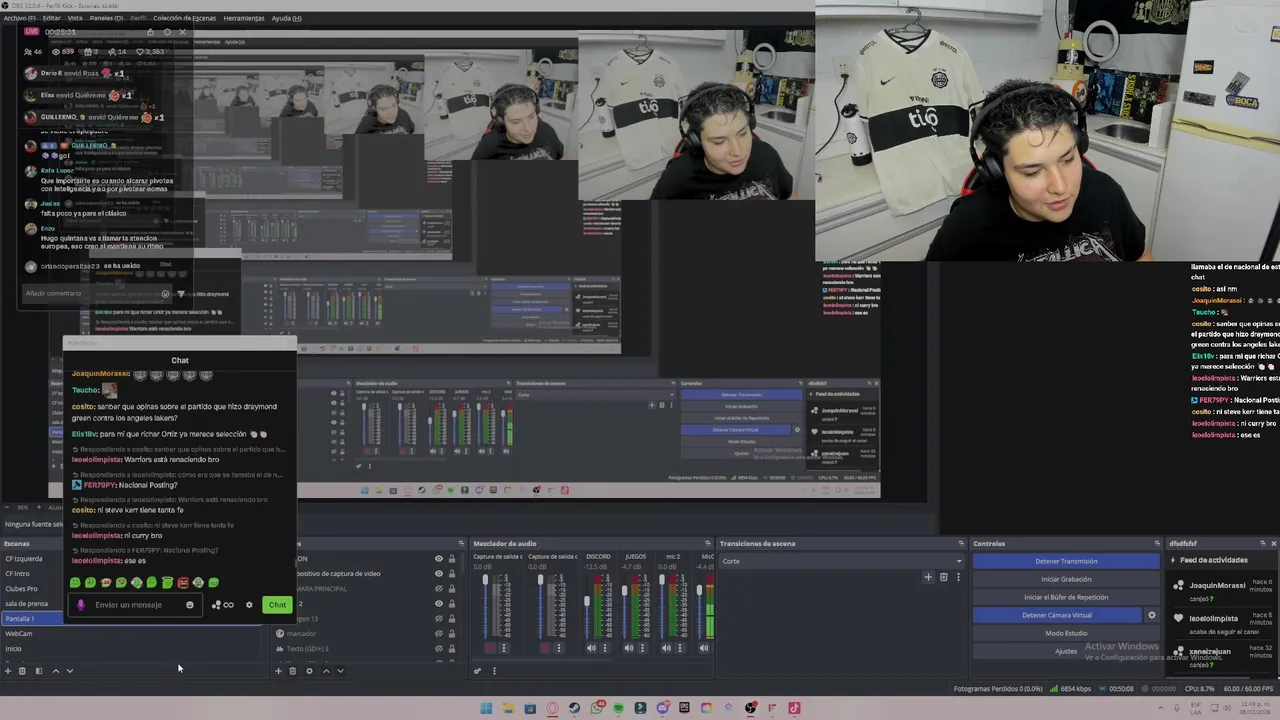Move selected source up in sources list
The height and width of the screenshot is (720, 1280).
tap(325, 671)
